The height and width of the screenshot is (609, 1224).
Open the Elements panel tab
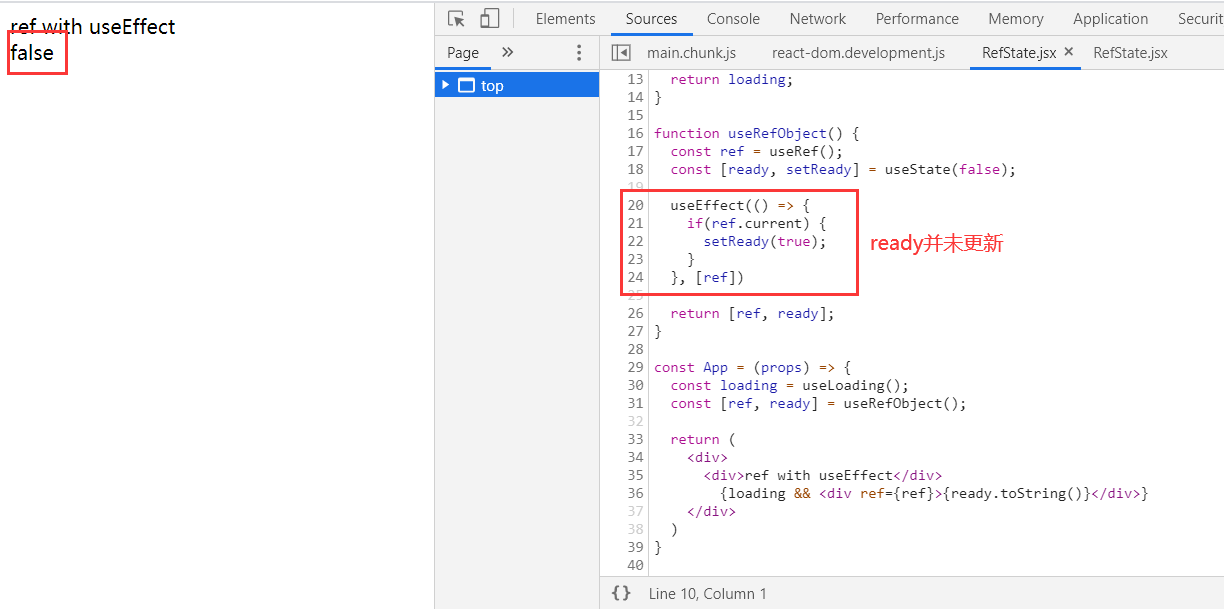coord(565,19)
